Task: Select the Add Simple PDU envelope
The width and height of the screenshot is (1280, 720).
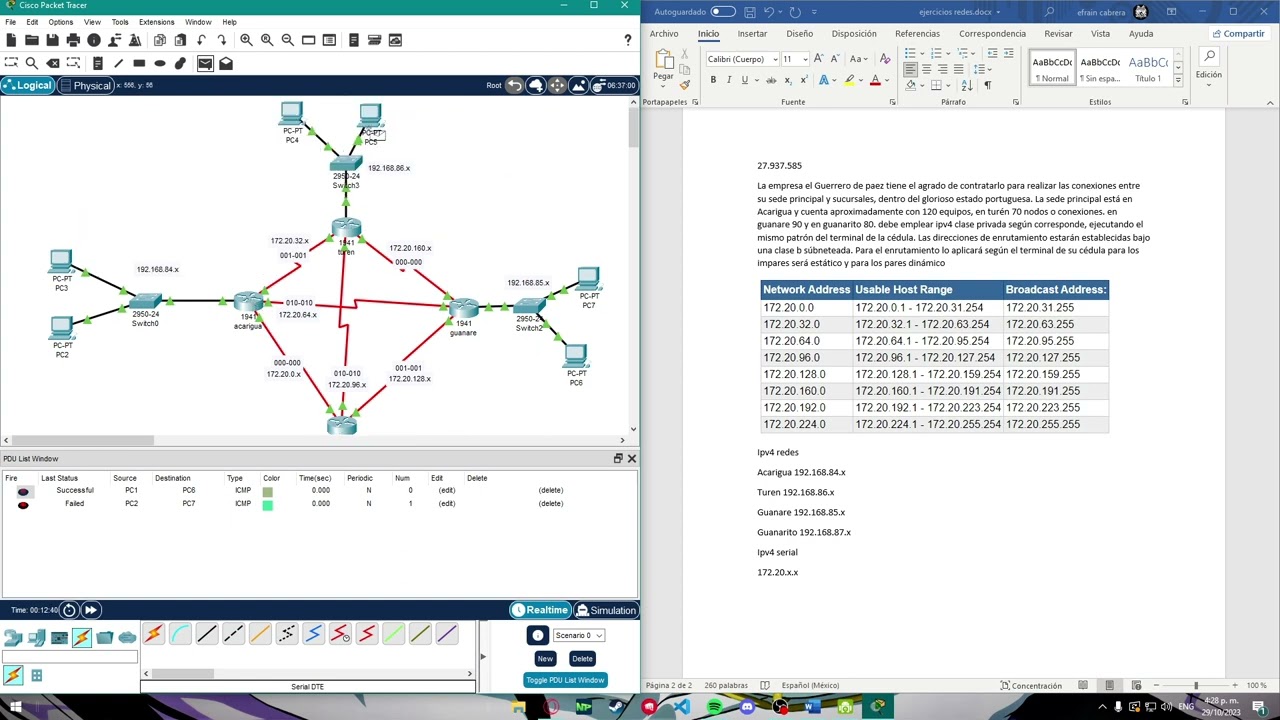Action: 205,63
